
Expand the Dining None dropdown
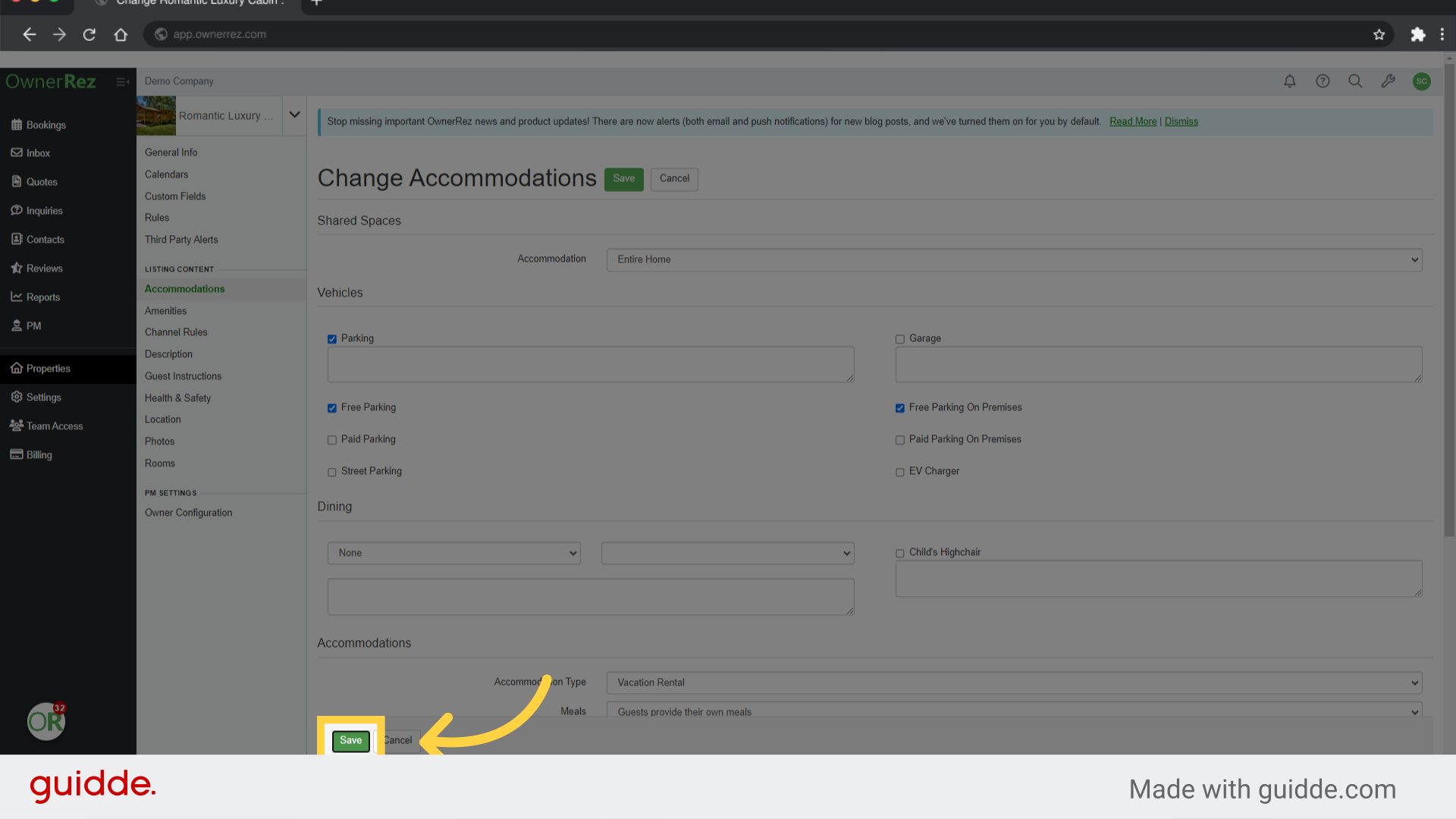(x=453, y=553)
